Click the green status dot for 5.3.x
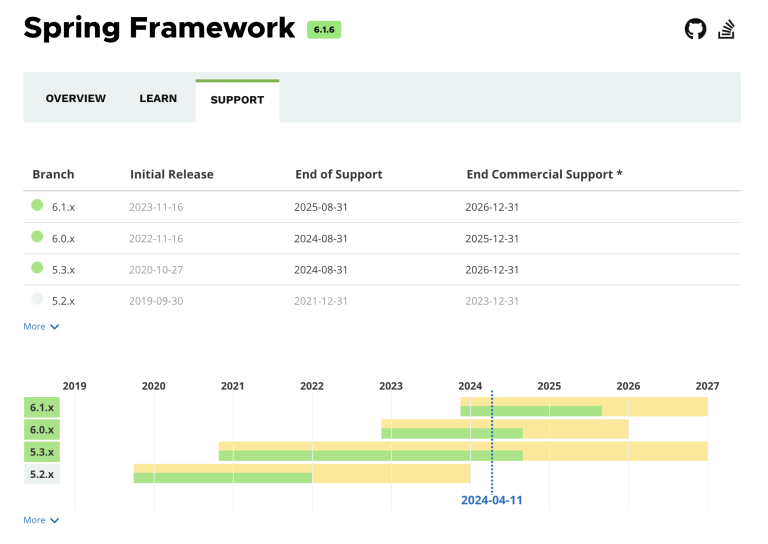The image size is (768, 544). pos(37,268)
